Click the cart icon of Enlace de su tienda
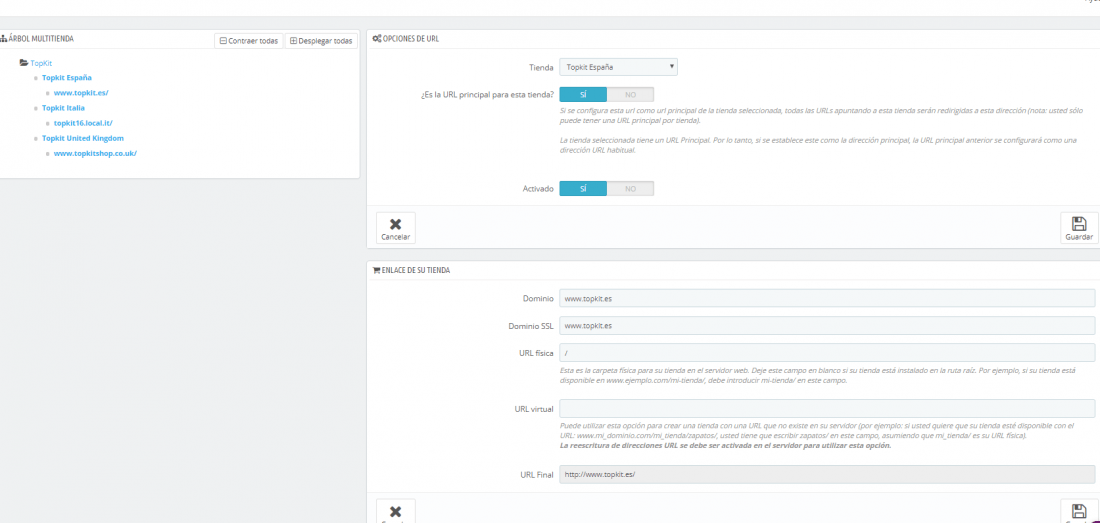This screenshot has width=1100, height=523. [376, 270]
